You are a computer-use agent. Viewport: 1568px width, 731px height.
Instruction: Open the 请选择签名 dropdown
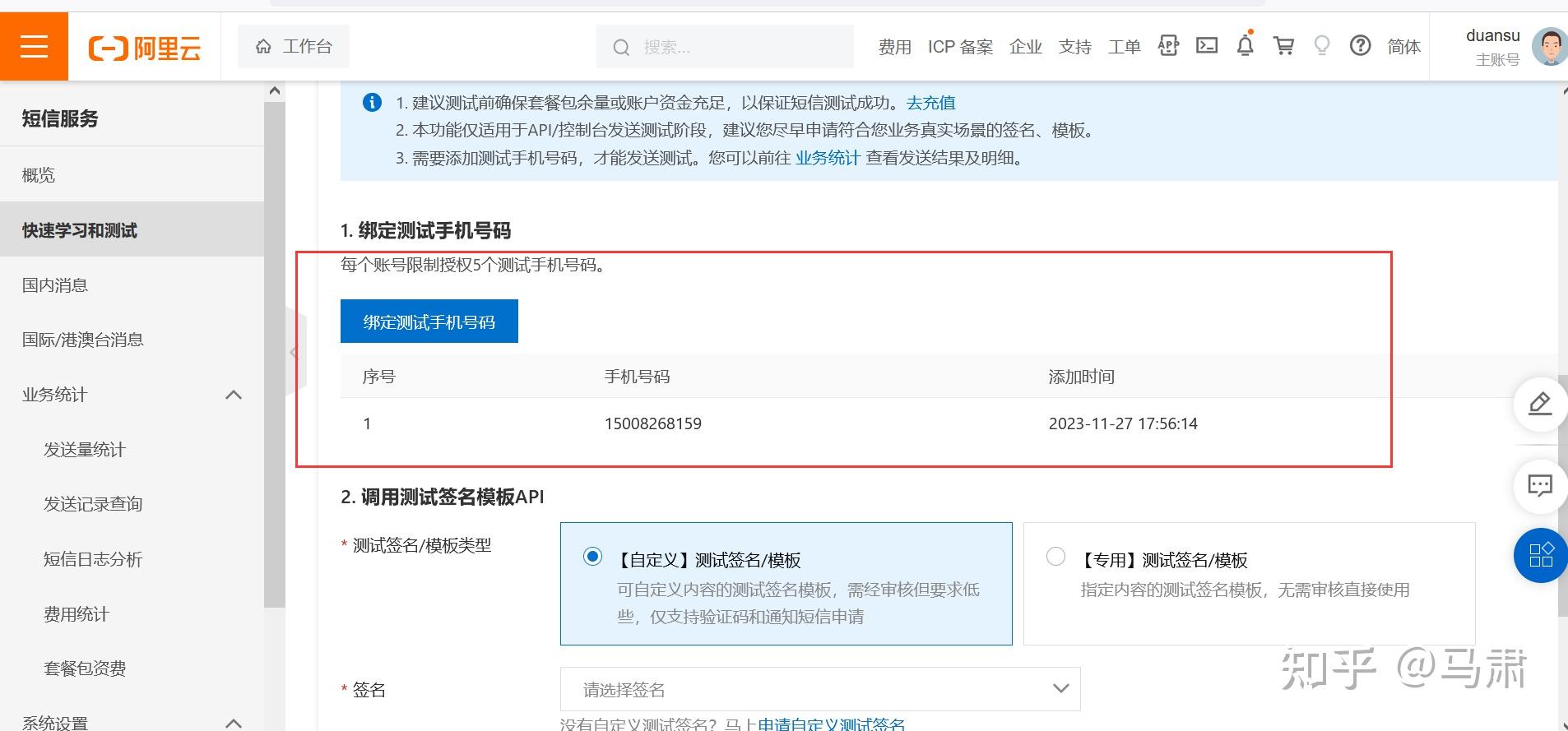tap(819, 689)
